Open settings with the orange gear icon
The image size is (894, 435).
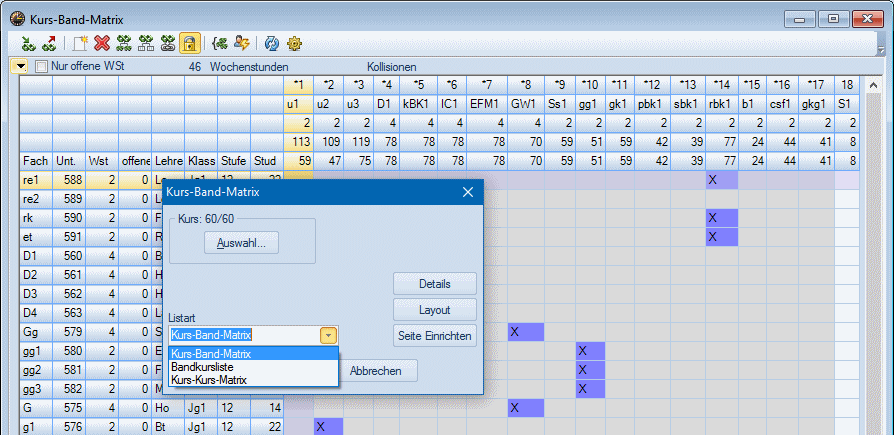pyautogui.click(x=294, y=43)
